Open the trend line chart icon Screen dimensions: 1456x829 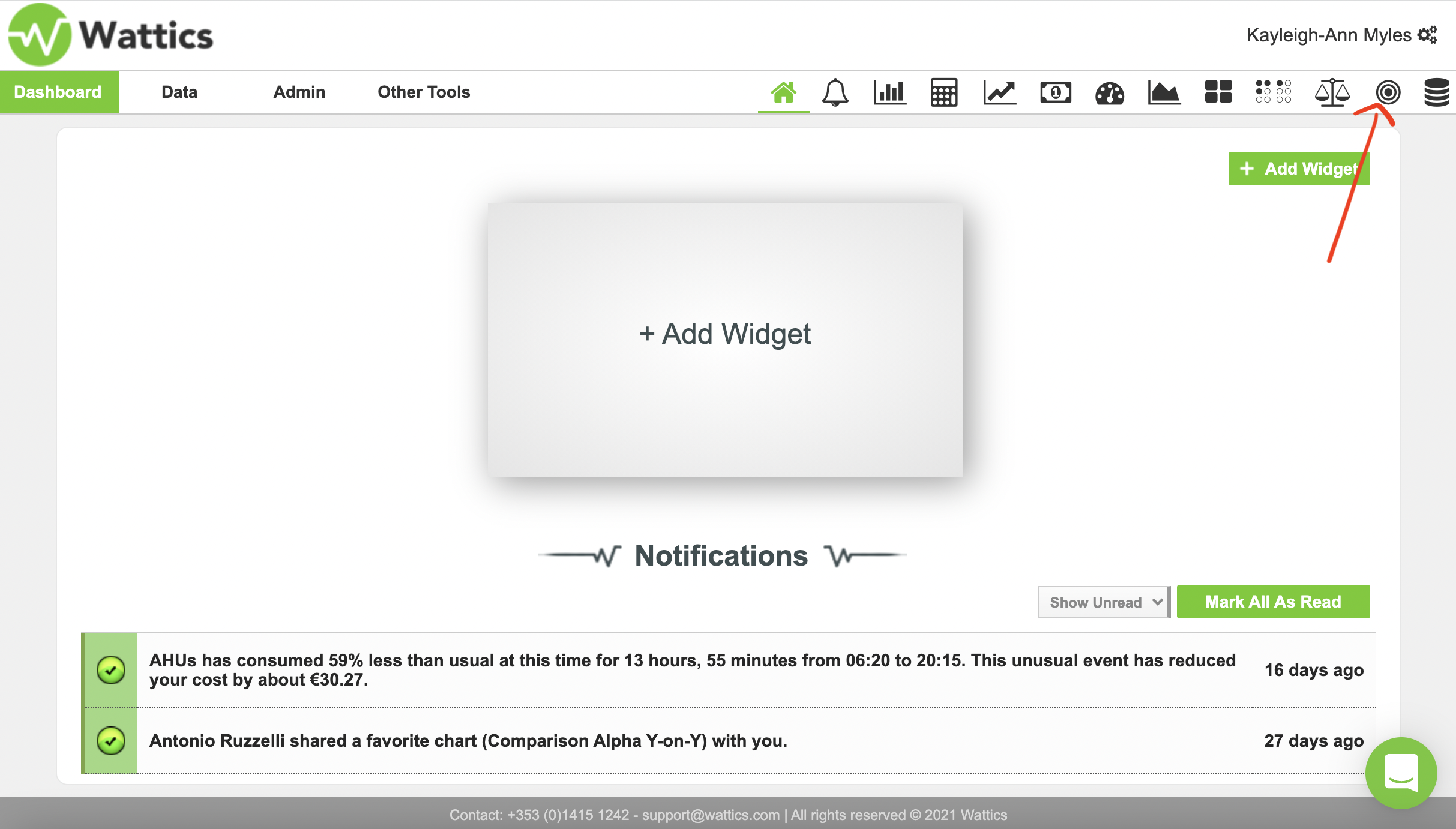coord(999,92)
